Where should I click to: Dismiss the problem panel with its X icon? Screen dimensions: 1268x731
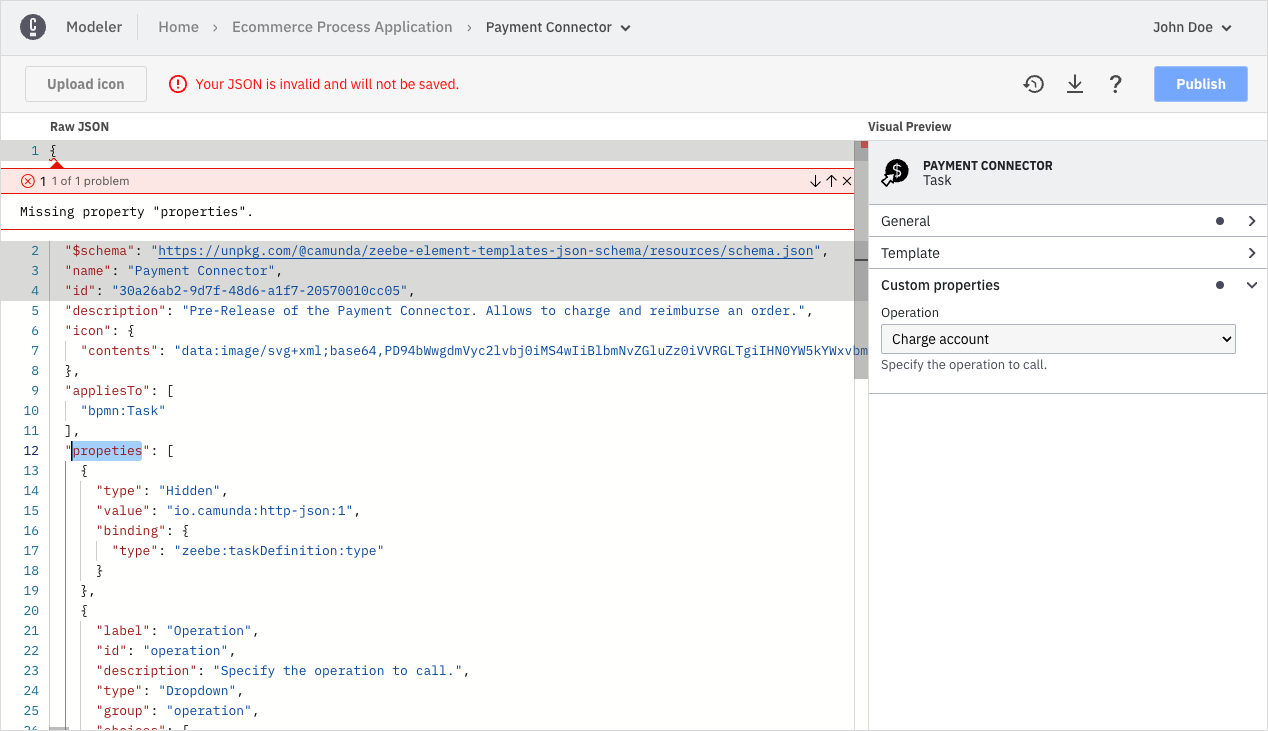(x=846, y=181)
